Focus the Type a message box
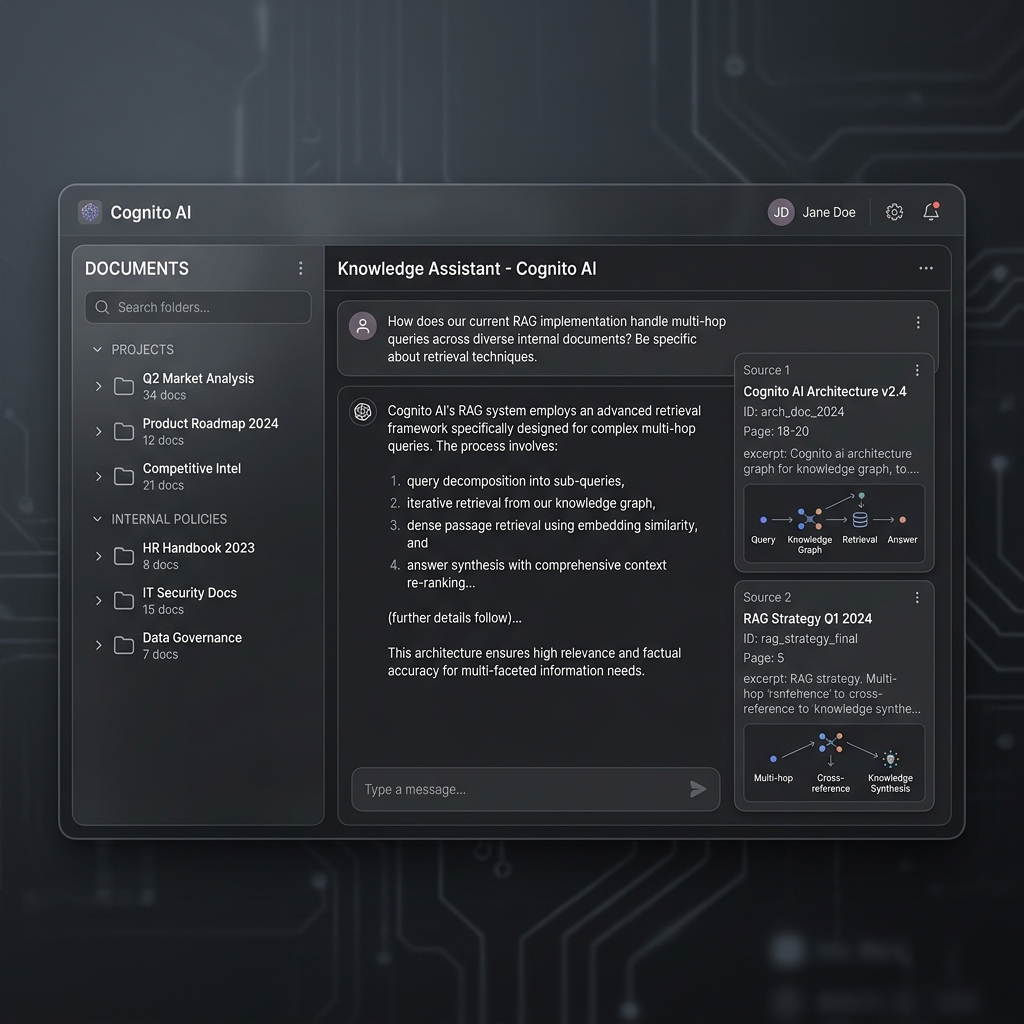This screenshot has width=1024, height=1024. coord(536,789)
